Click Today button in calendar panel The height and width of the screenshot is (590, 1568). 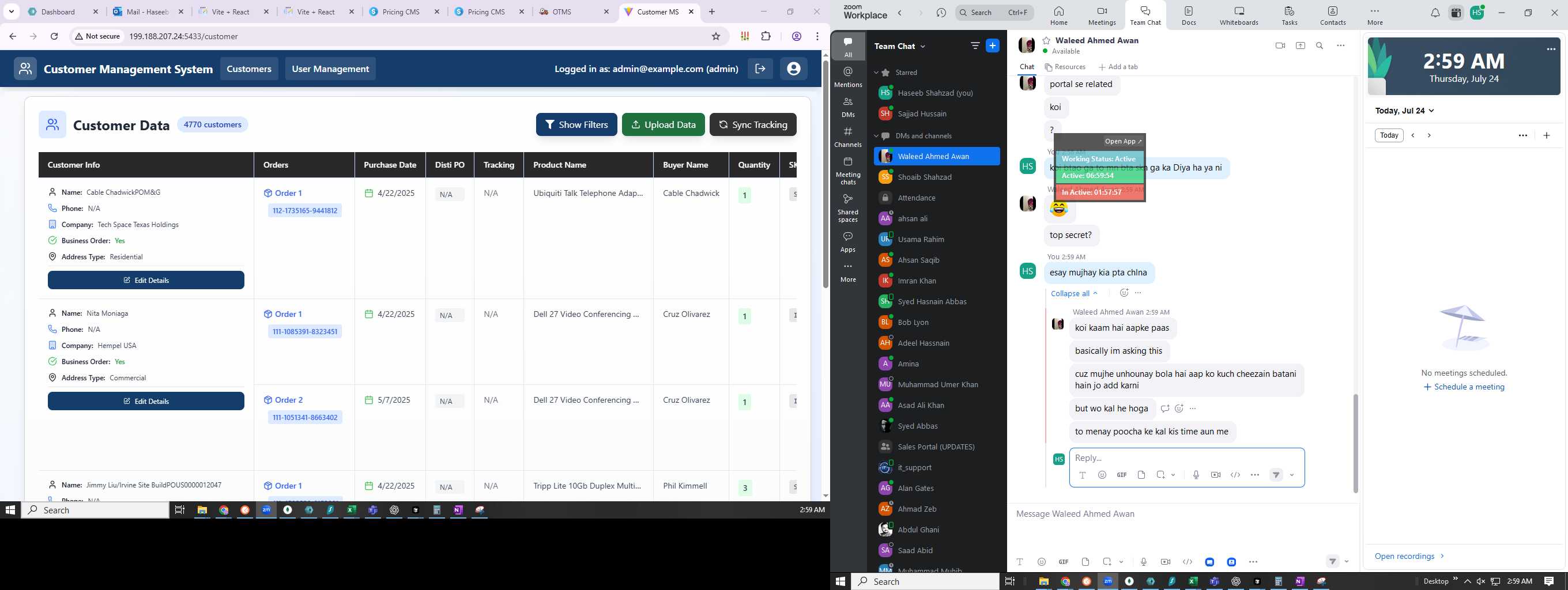(1389, 135)
